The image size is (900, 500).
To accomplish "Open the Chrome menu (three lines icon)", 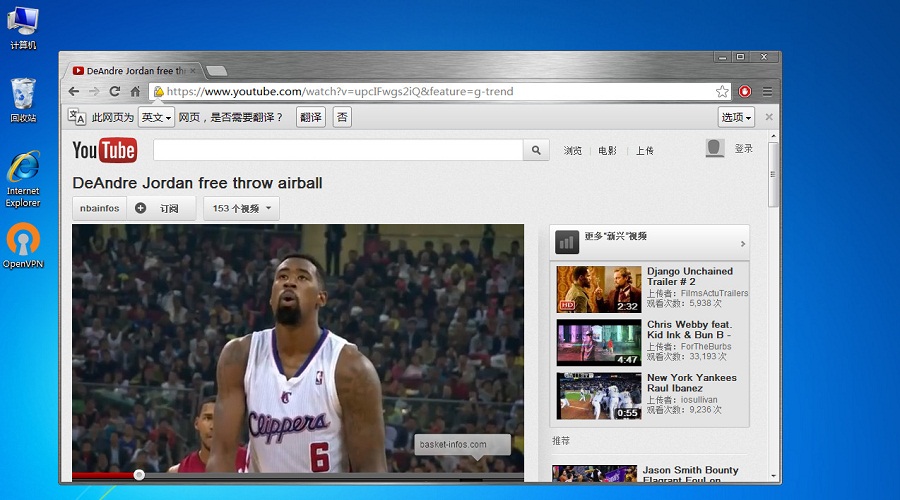I will [x=767, y=91].
